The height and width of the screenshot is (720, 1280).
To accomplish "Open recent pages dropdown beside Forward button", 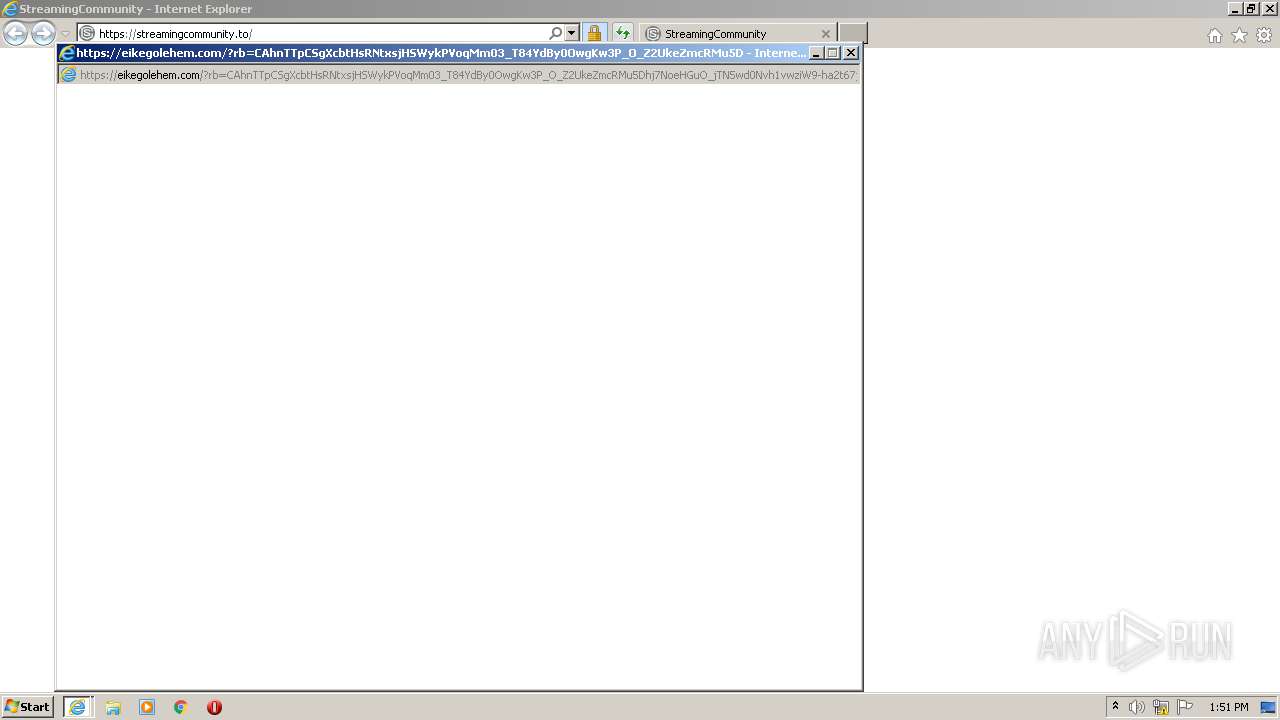I will (x=65, y=34).
